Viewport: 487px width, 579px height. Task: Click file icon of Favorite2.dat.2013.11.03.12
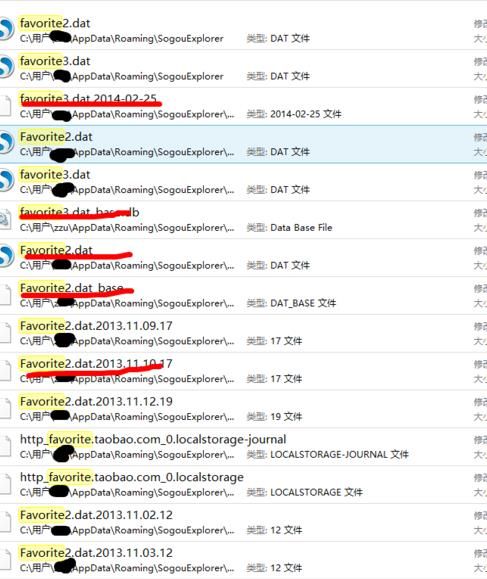point(5,559)
